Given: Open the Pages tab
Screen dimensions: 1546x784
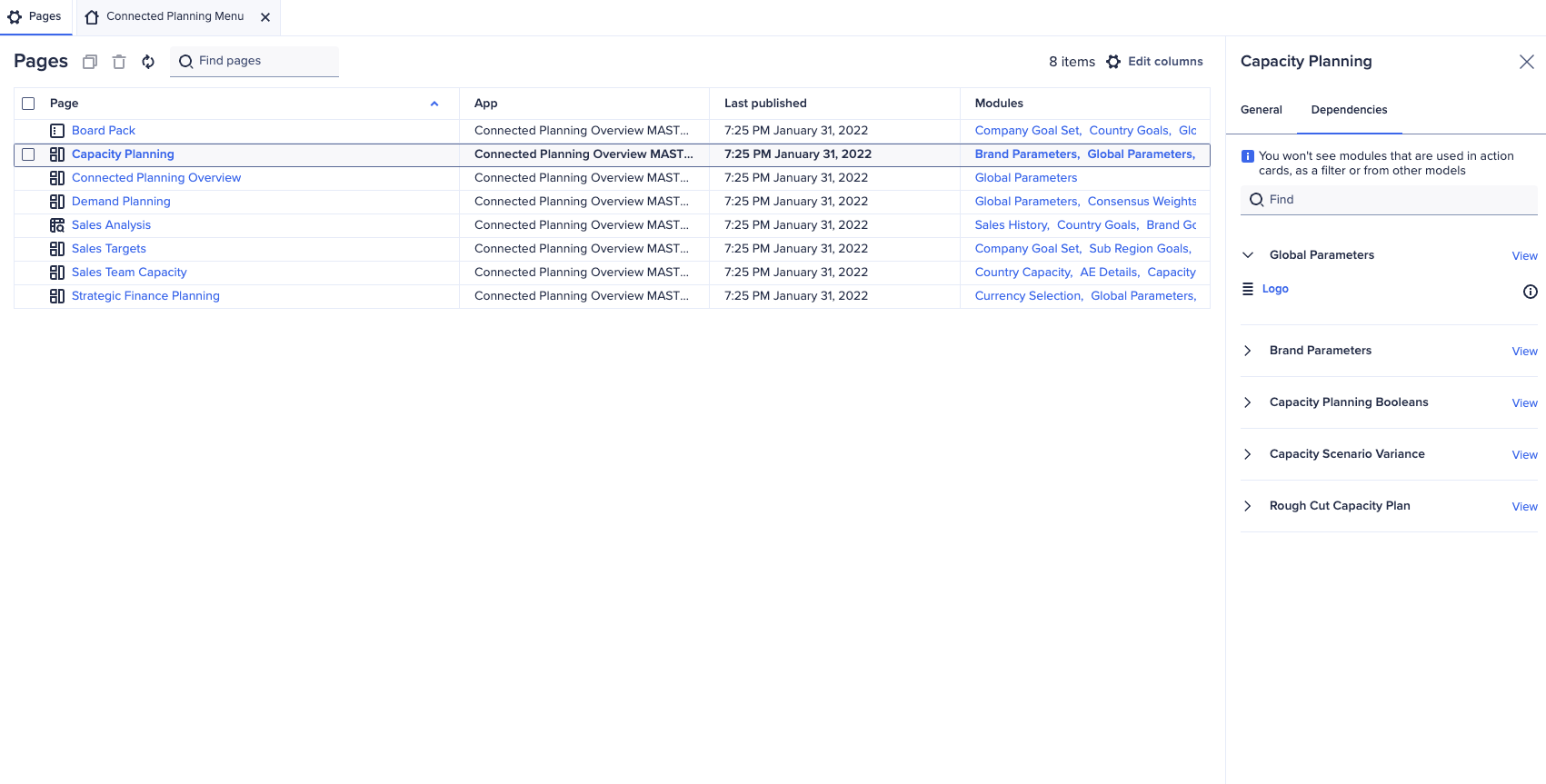Looking at the screenshot, I should [35, 16].
